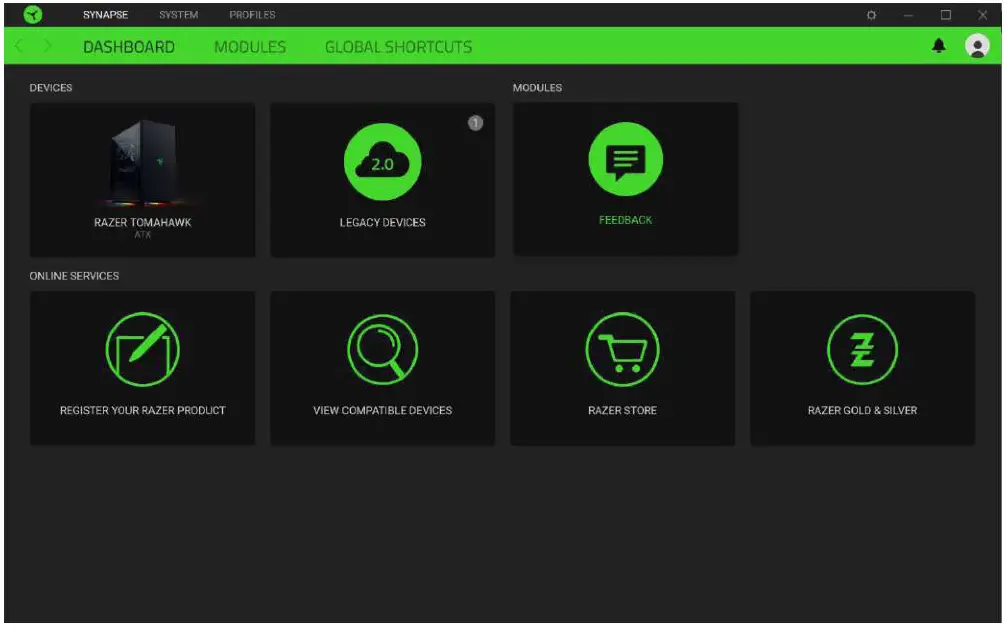
Task: Open the Razer Store cart icon
Action: tap(622, 350)
